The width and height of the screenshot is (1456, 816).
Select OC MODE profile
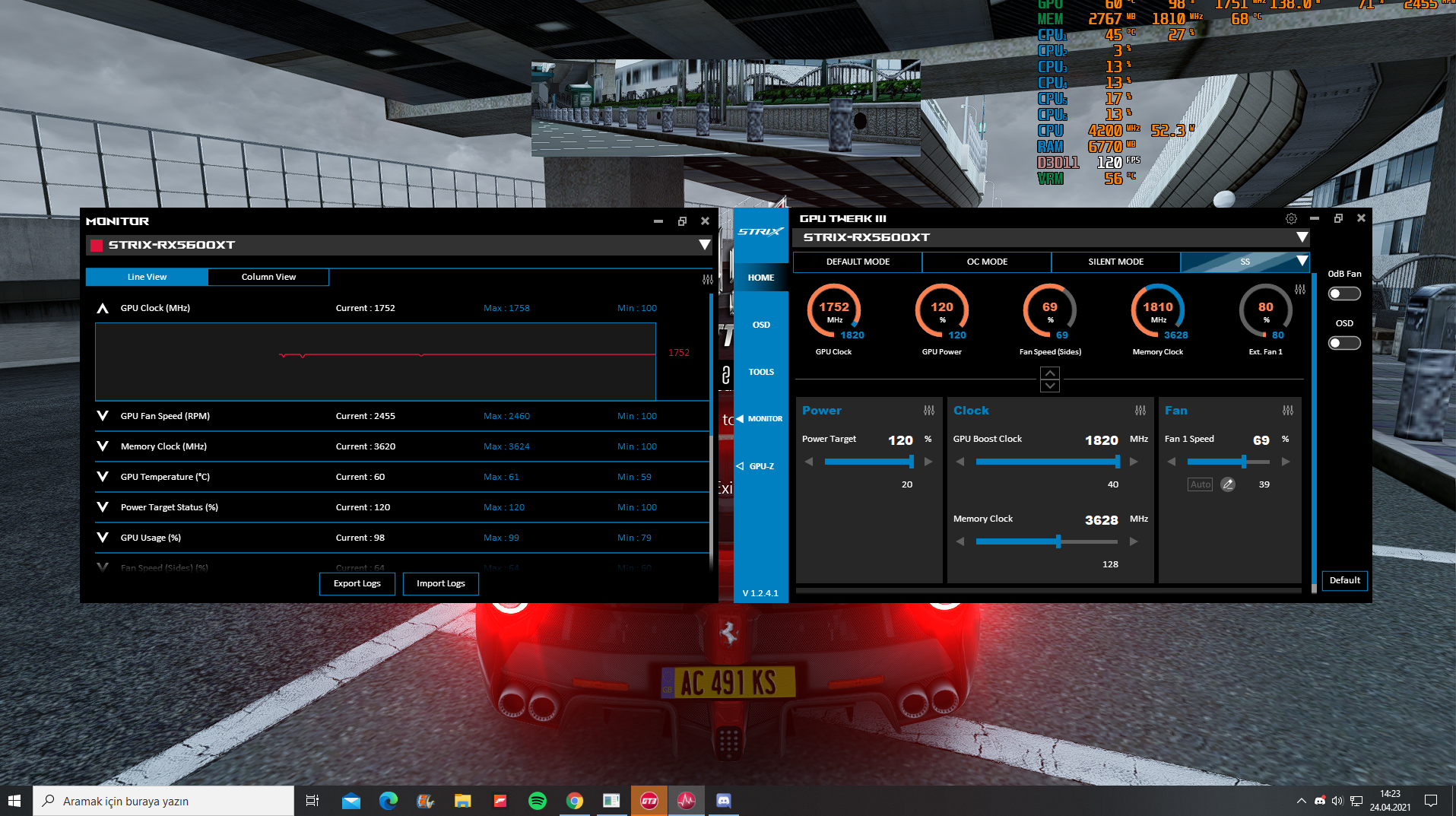987,262
